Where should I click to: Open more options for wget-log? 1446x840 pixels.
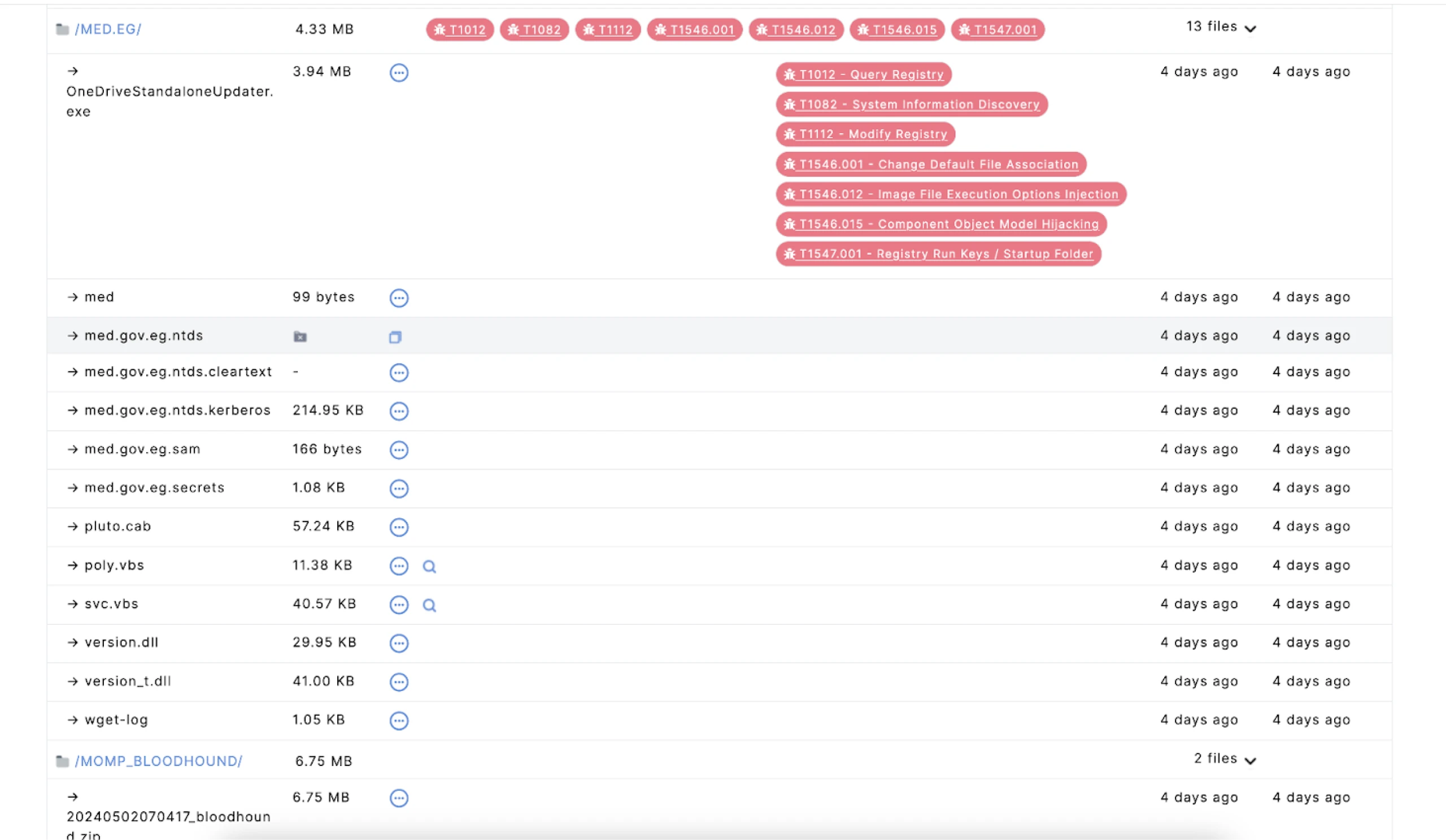(x=399, y=721)
